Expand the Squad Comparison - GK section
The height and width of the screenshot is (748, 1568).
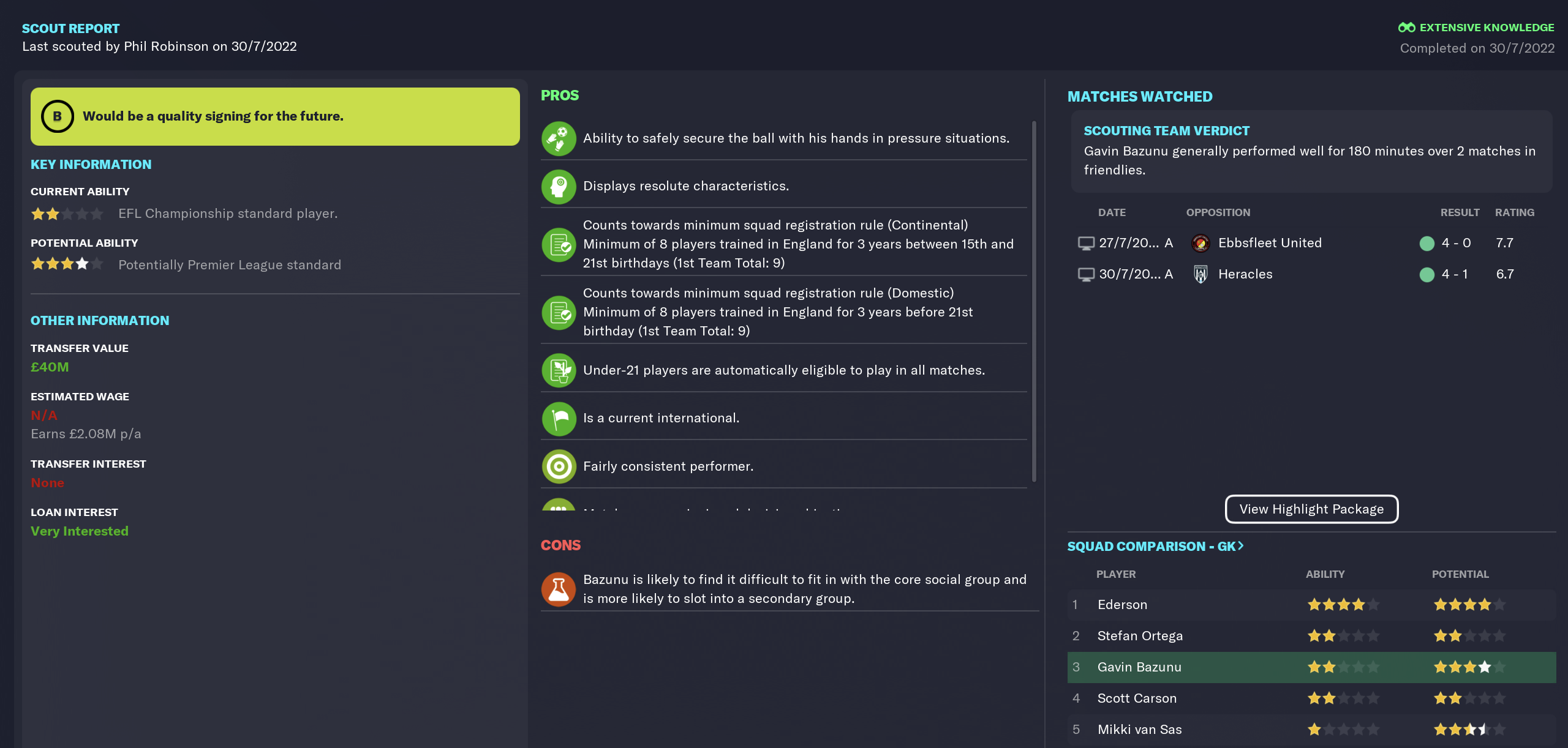click(x=1155, y=546)
